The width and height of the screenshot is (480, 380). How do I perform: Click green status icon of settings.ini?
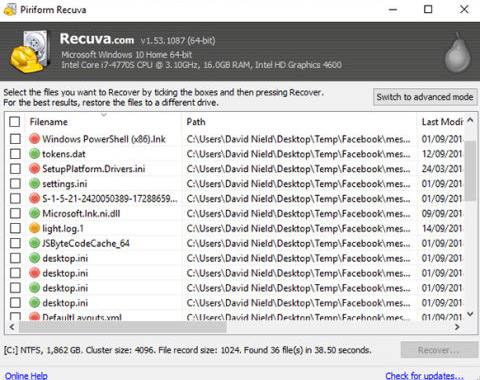(x=34, y=183)
